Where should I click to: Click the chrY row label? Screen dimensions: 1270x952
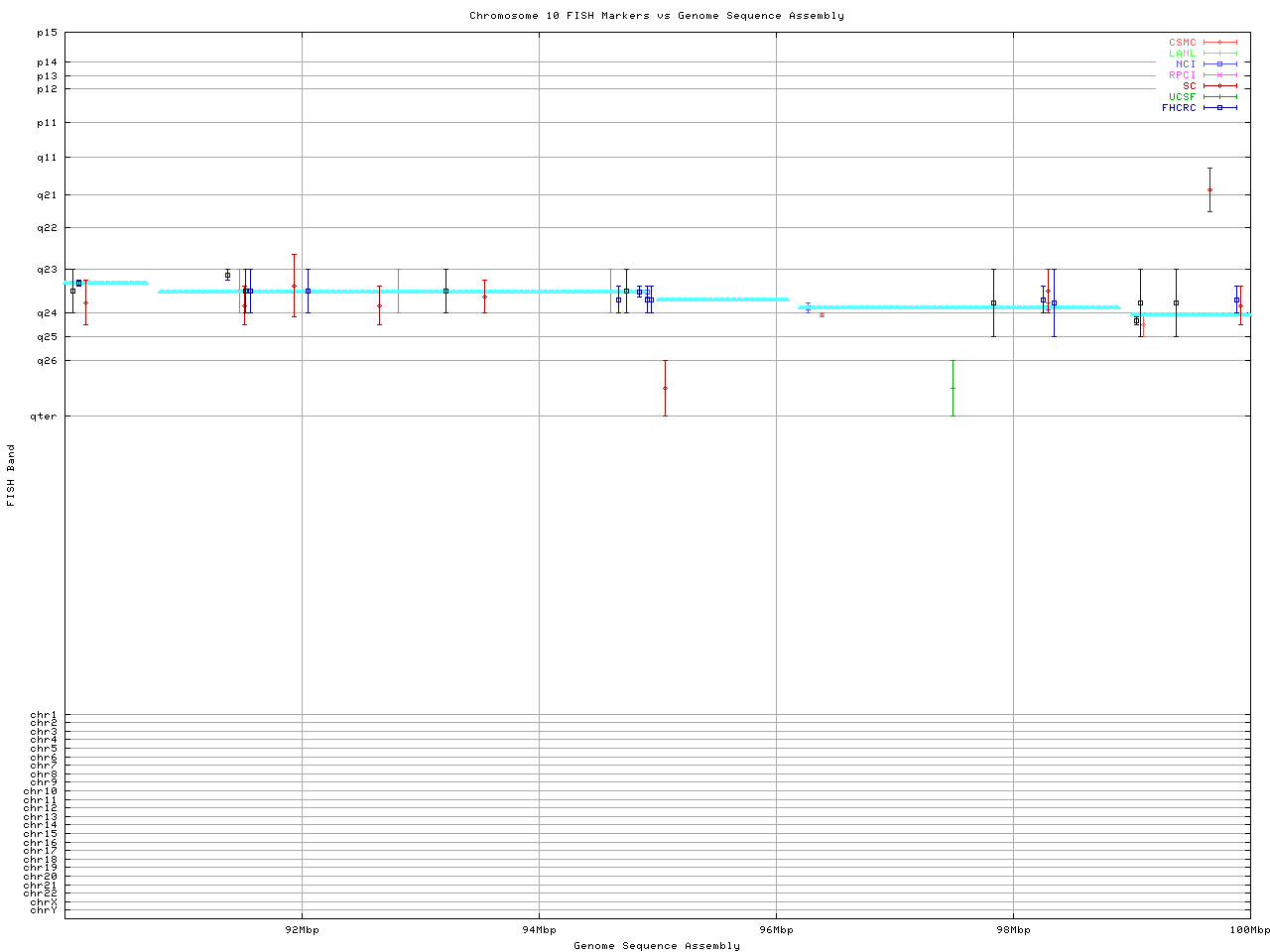[44, 909]
